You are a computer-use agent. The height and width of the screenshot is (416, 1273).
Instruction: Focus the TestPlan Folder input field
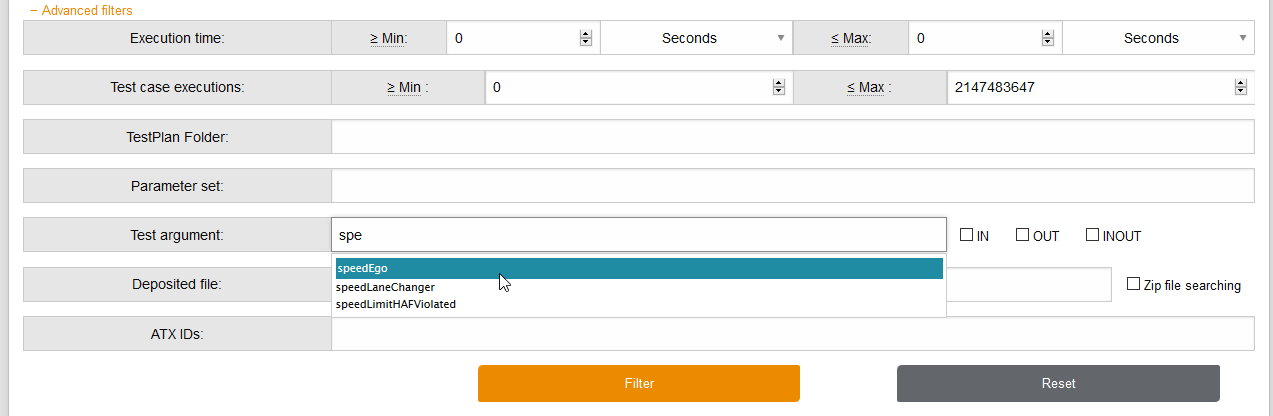pyautogui.click(x=792, y=136)
